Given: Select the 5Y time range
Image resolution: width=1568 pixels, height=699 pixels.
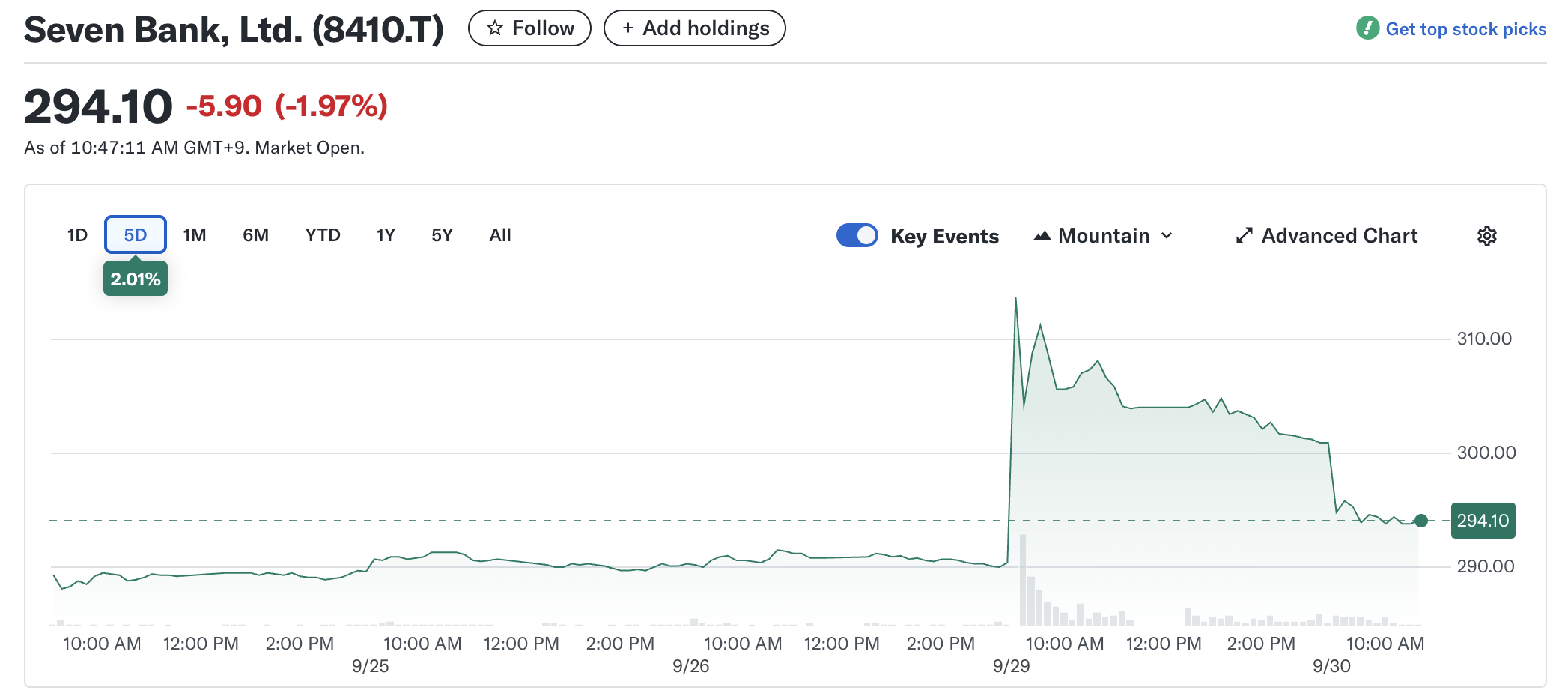Looking at the screenshot, I should point(442,235).
